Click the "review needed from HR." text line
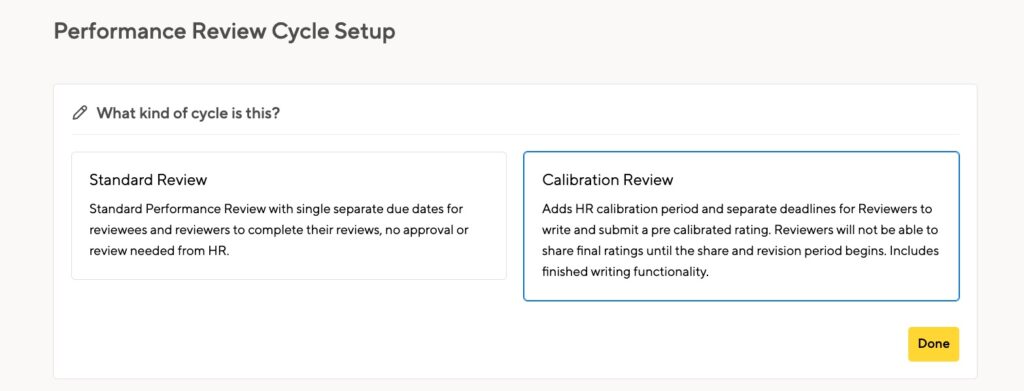 tap(159, 251)
